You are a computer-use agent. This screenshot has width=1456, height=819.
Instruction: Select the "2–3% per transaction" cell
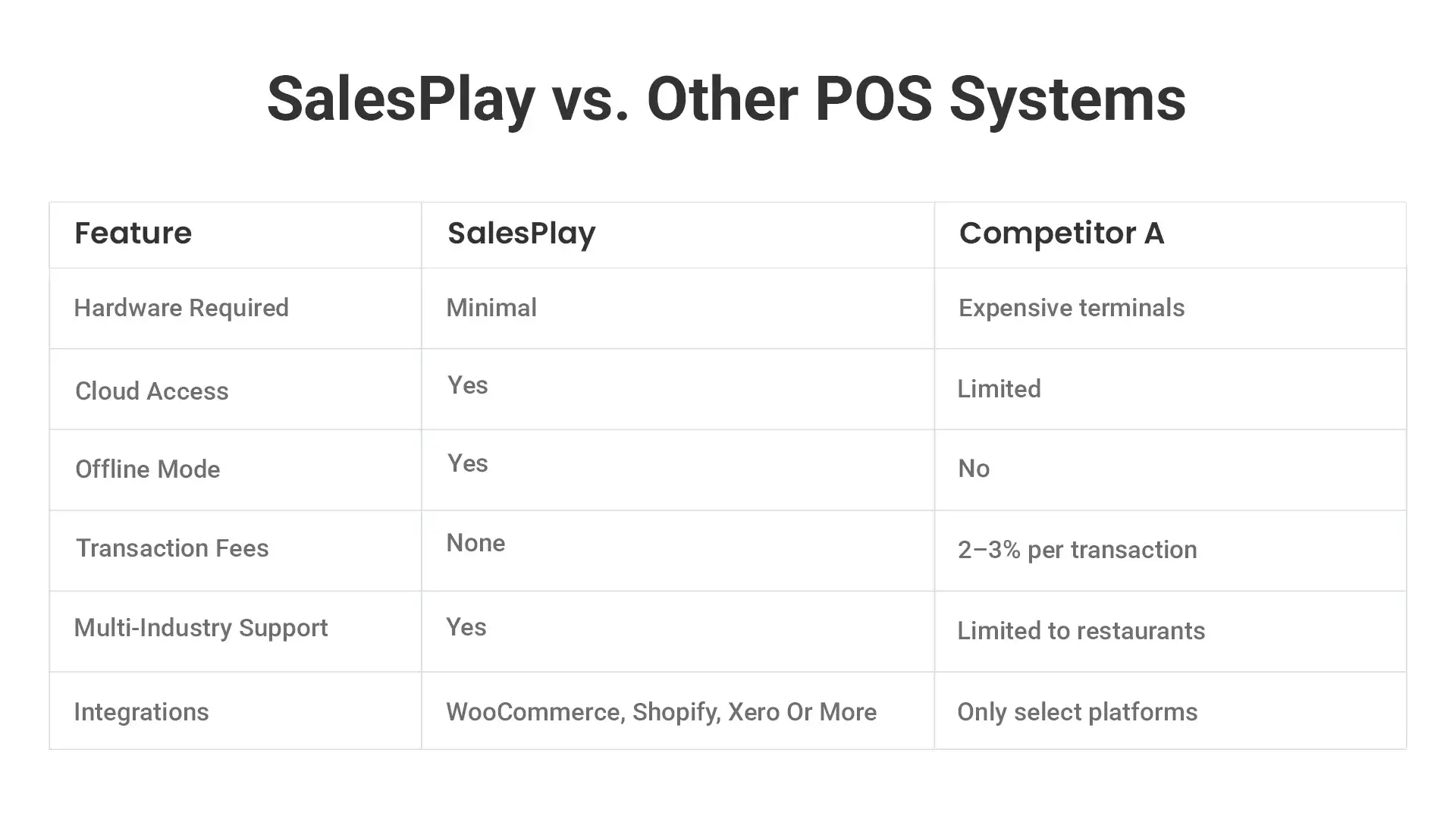click(x=1077, y=550)
